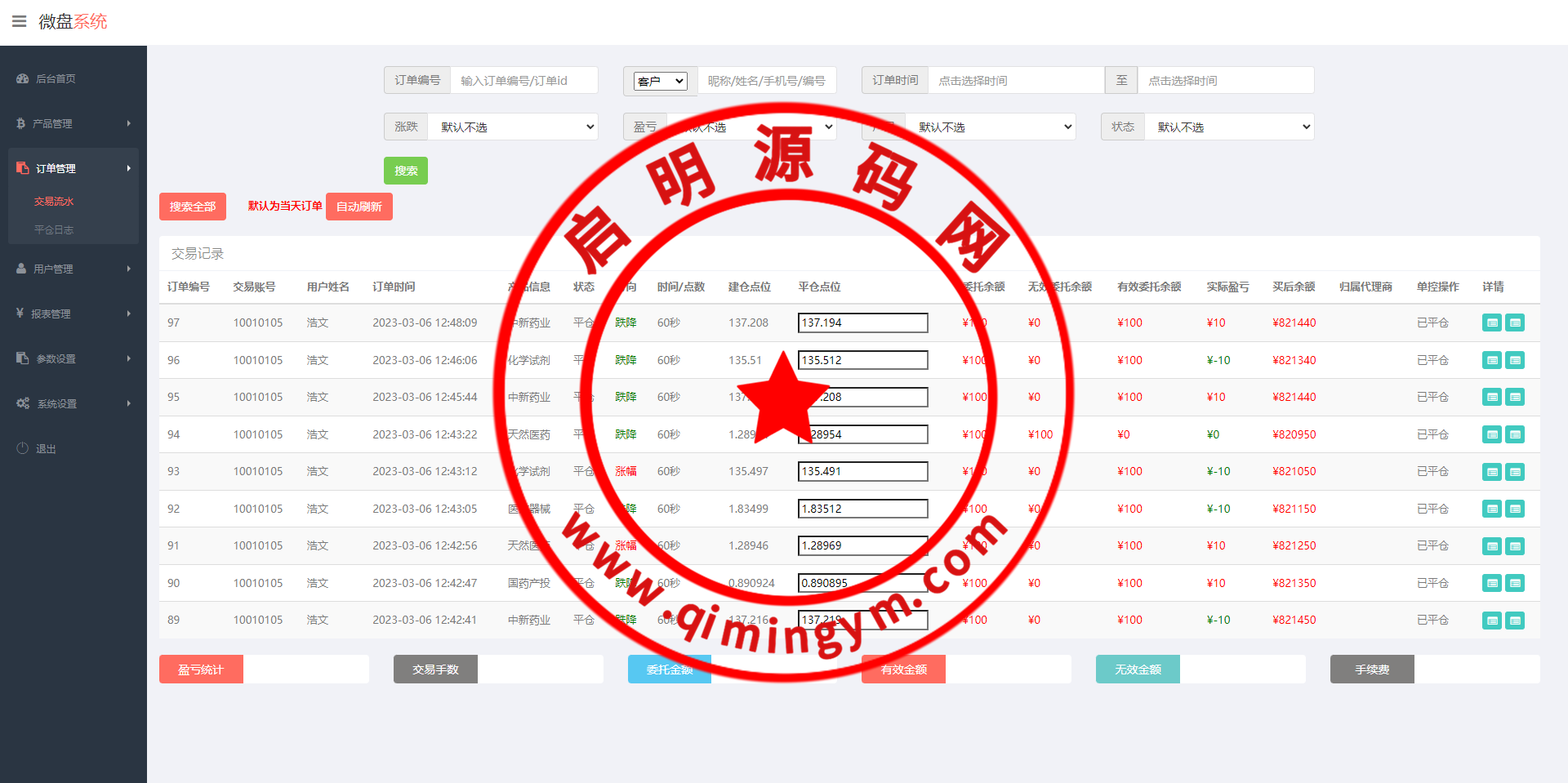Click the 搜索全部 button
Image resolution: width=1568 pixels, height=783 pixels.
192,207
